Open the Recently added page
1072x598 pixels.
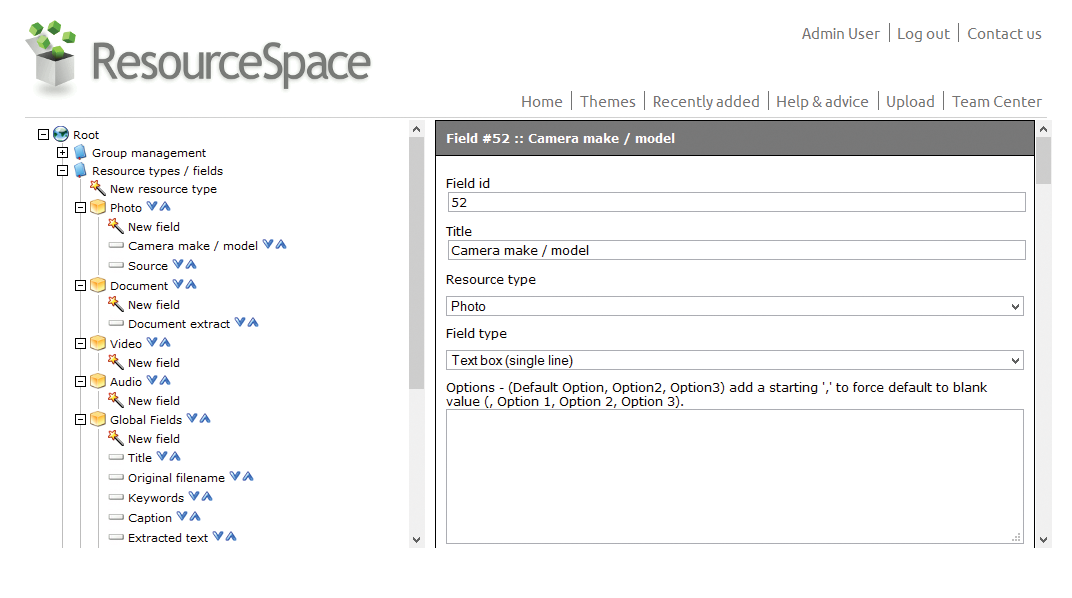(x=706, y=101)
